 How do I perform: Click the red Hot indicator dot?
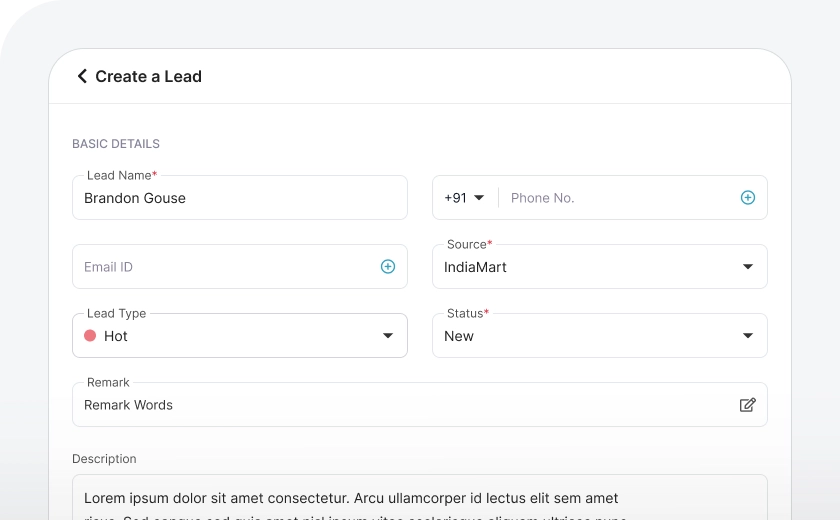pyautogui.click(x=90, y=336)
